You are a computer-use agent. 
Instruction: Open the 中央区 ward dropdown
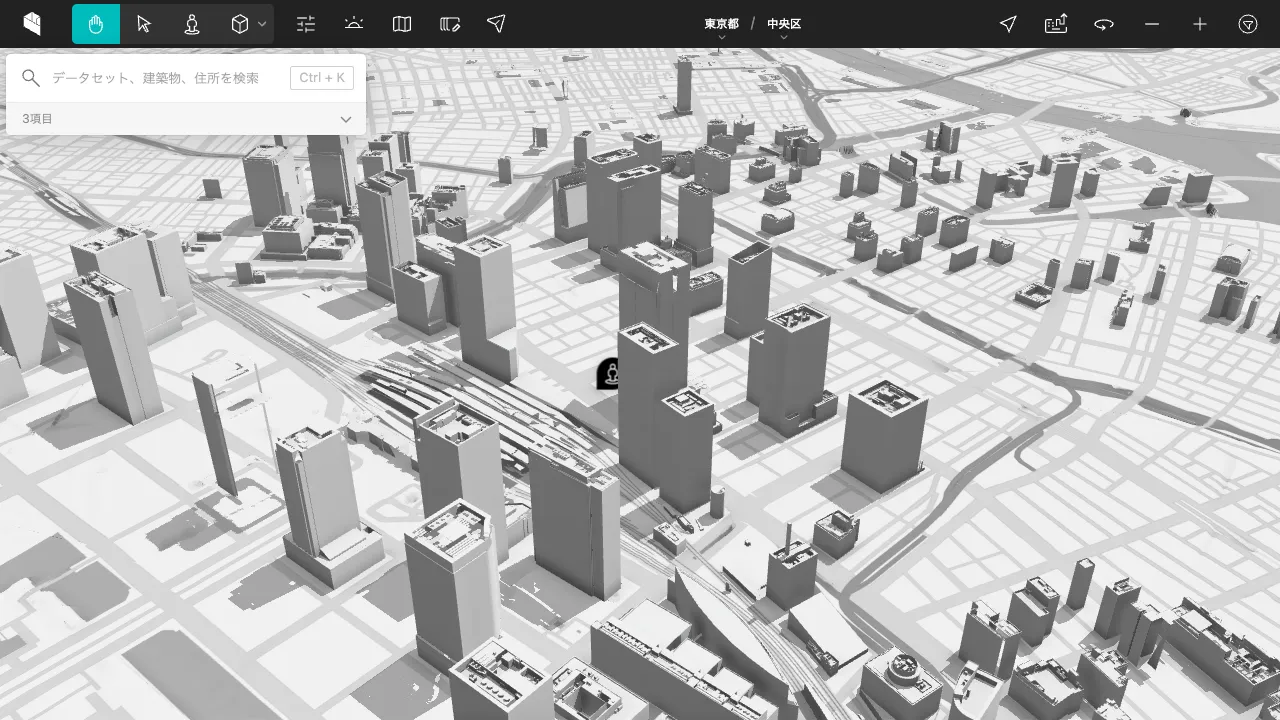pos(784,23)
